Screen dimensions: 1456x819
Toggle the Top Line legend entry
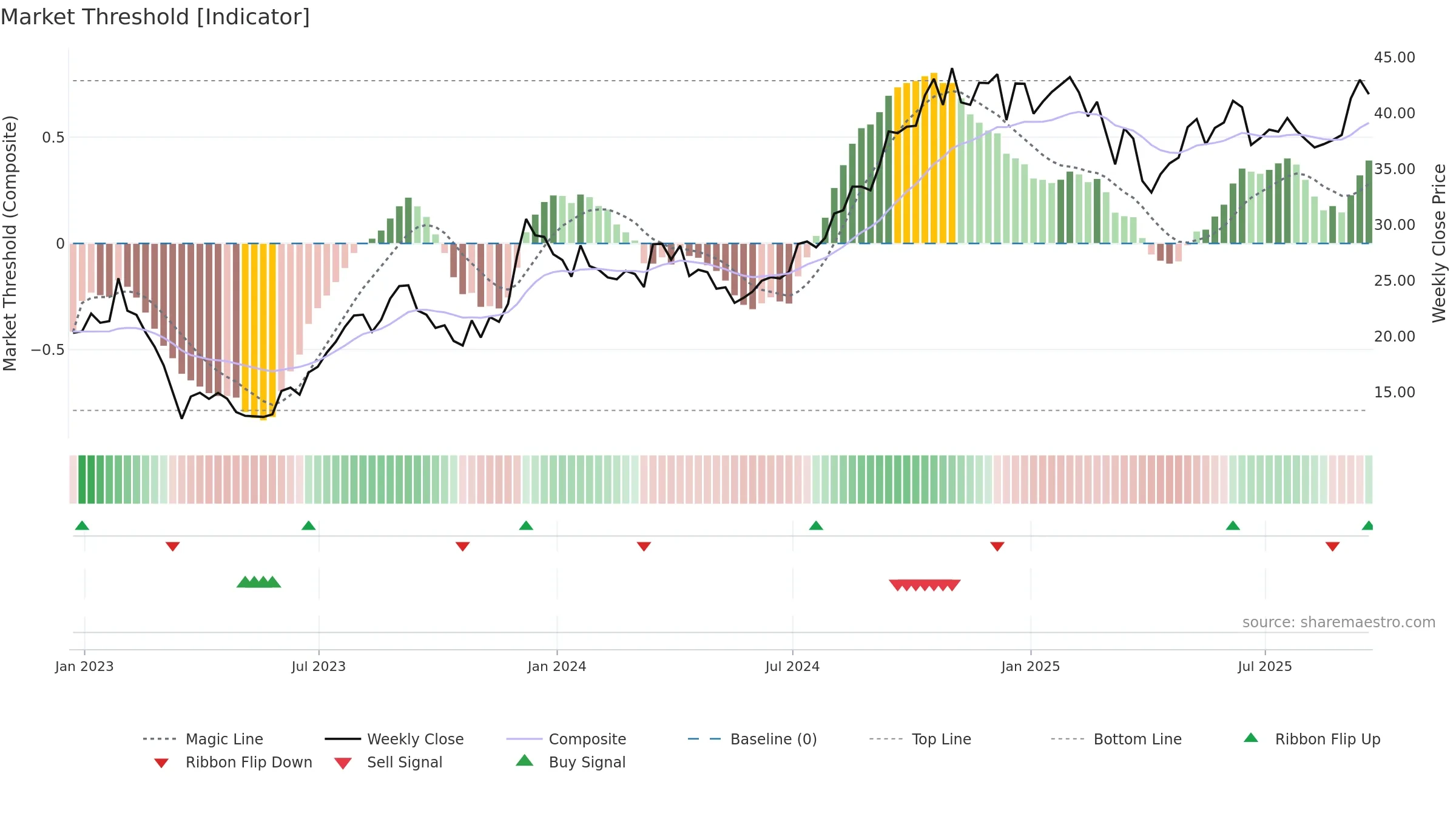(x=920, y=739)
